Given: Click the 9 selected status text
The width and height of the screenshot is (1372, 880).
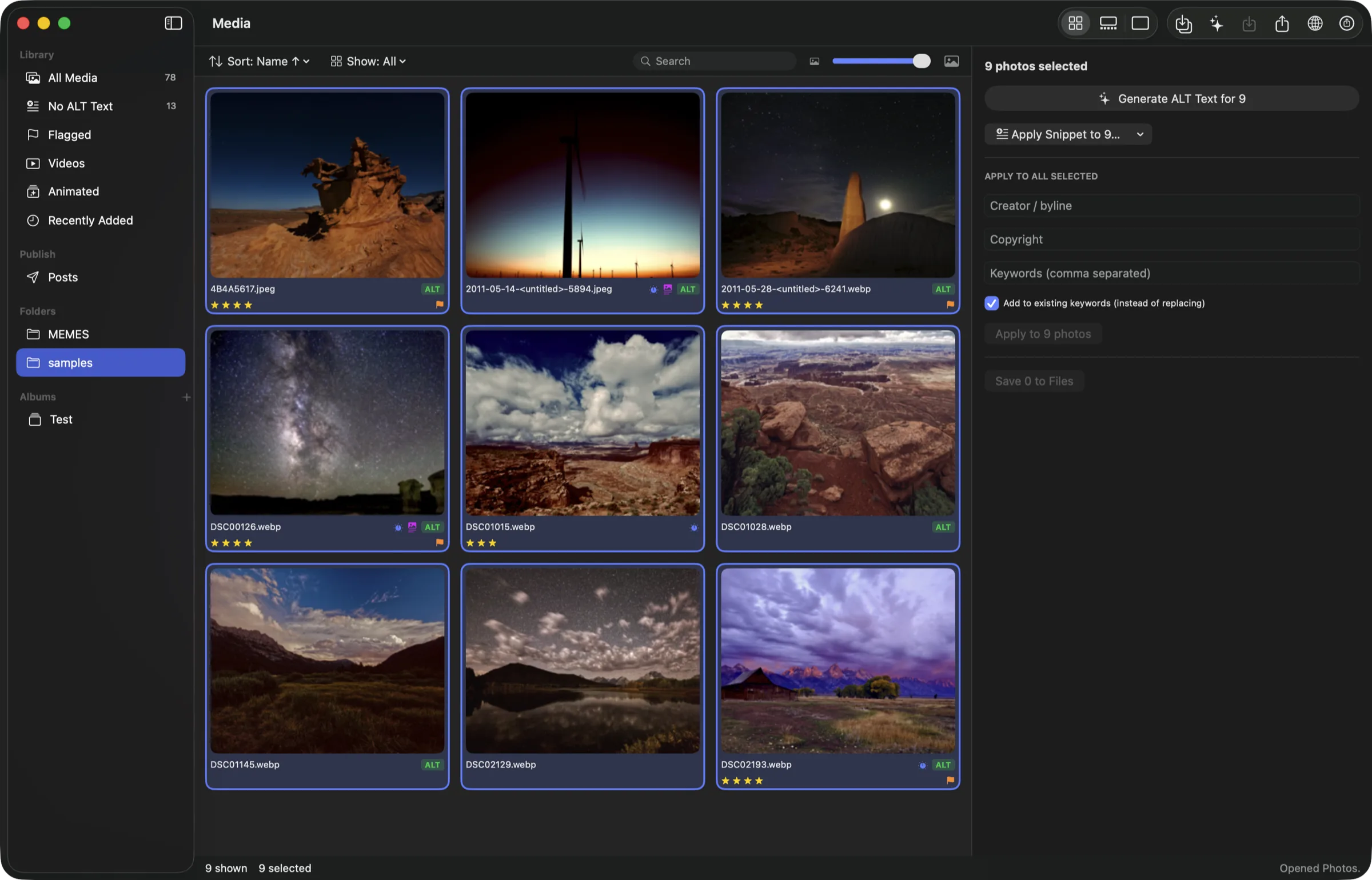Looking at the screenshot, I should coord(285,868).
